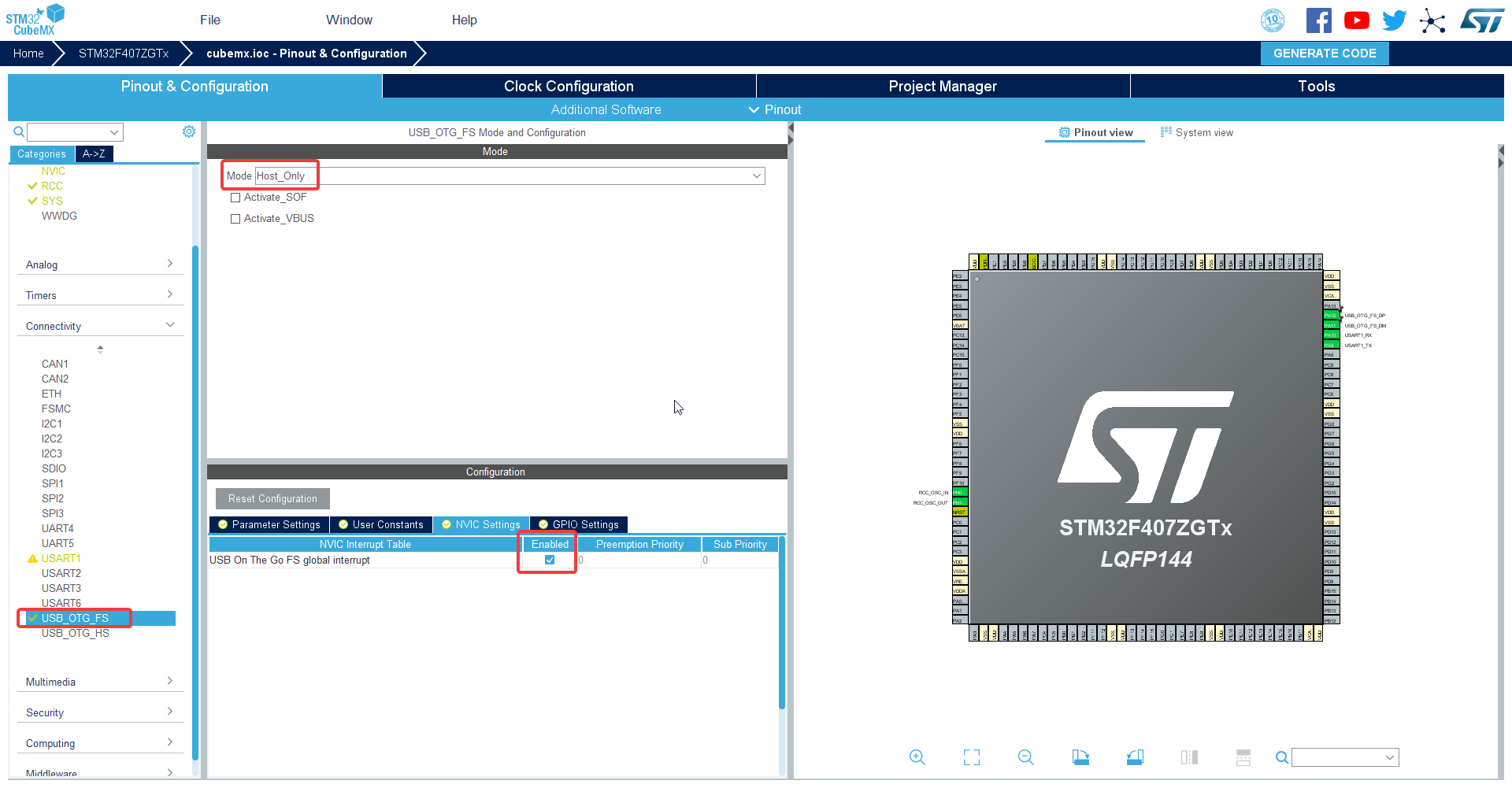Click the GENERATE CODE button
1512x788 pixels.
(x=1324, y=53)
